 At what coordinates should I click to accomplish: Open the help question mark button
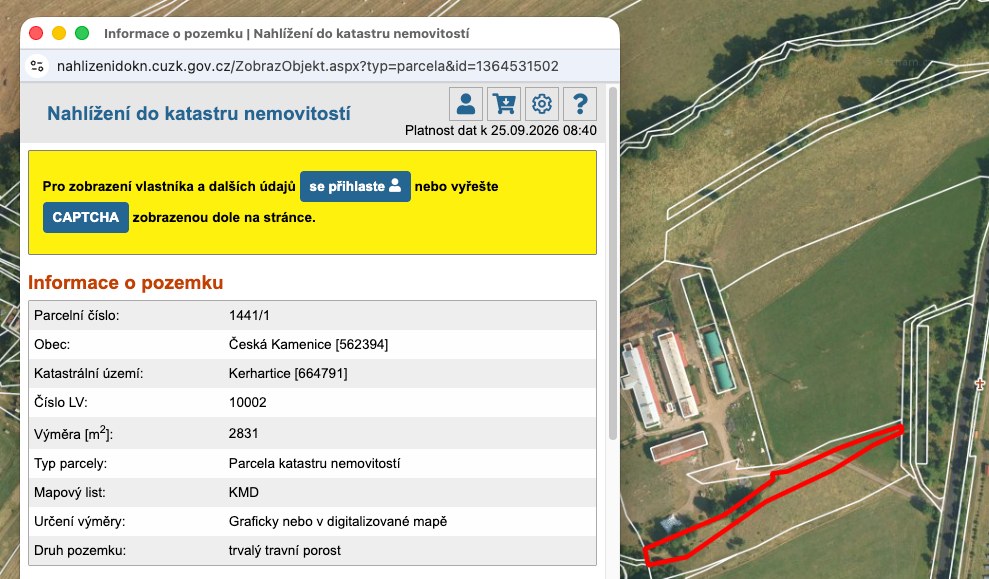click(580, 104)
